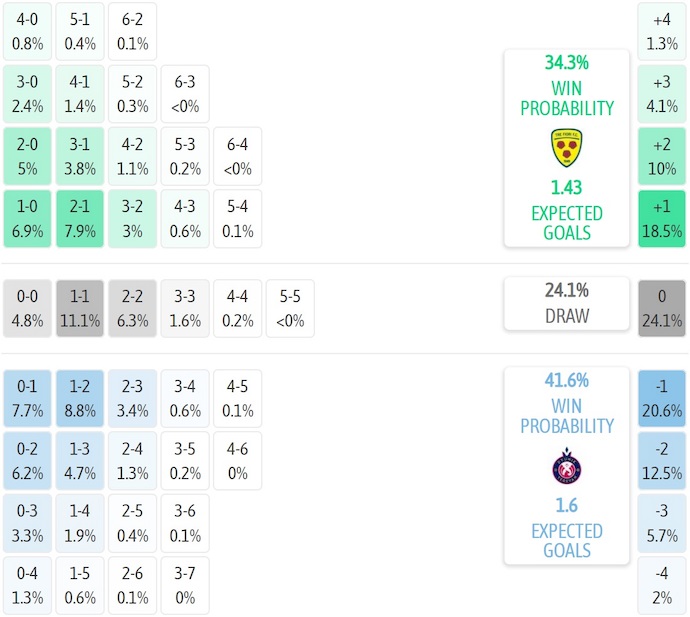Image resolution: width=690 pixels, height=617 pixels.
Task: Click the +1 goal margin box
Action: click(662, 218)
